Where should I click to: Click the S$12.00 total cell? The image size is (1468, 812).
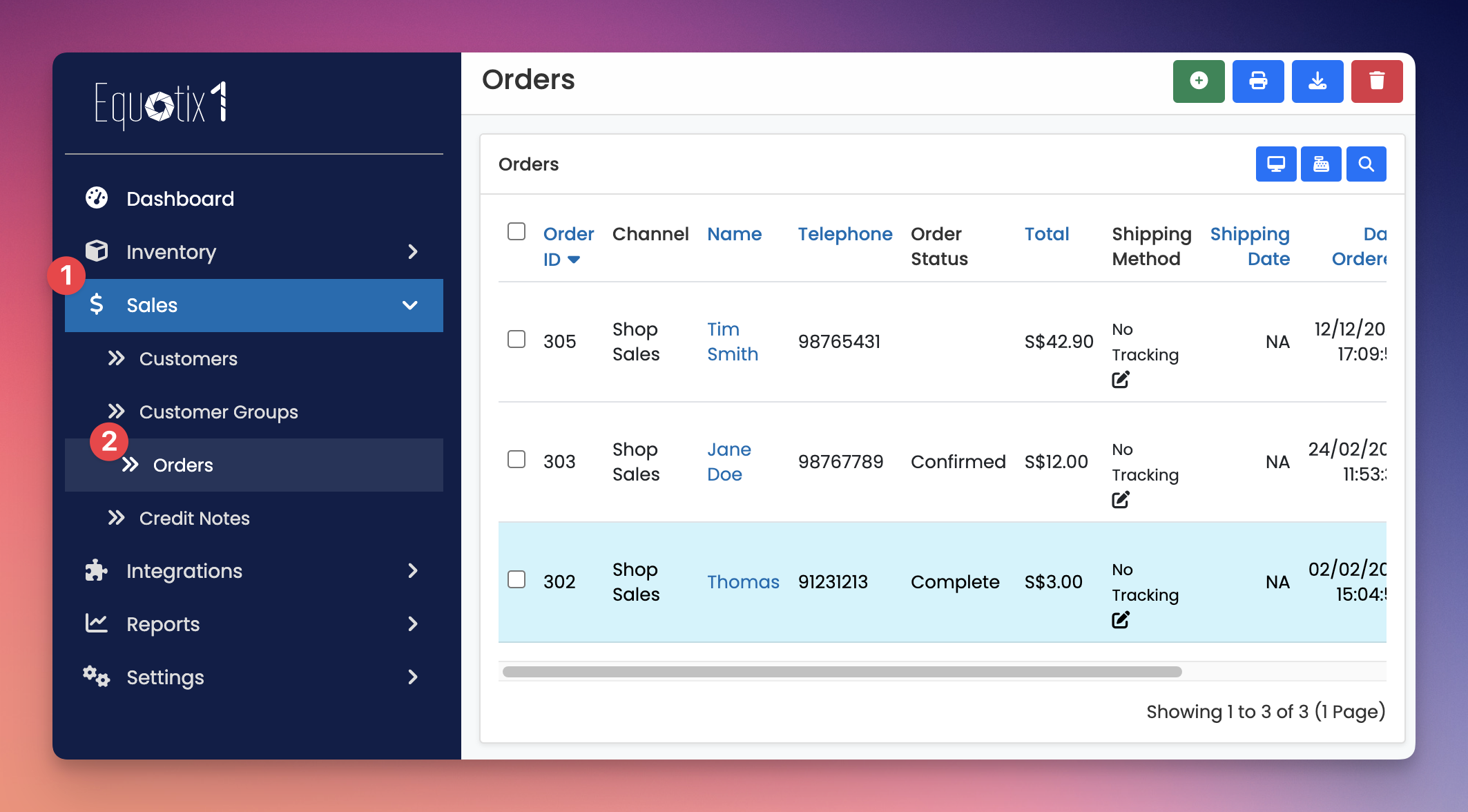tap(1056, 461)
